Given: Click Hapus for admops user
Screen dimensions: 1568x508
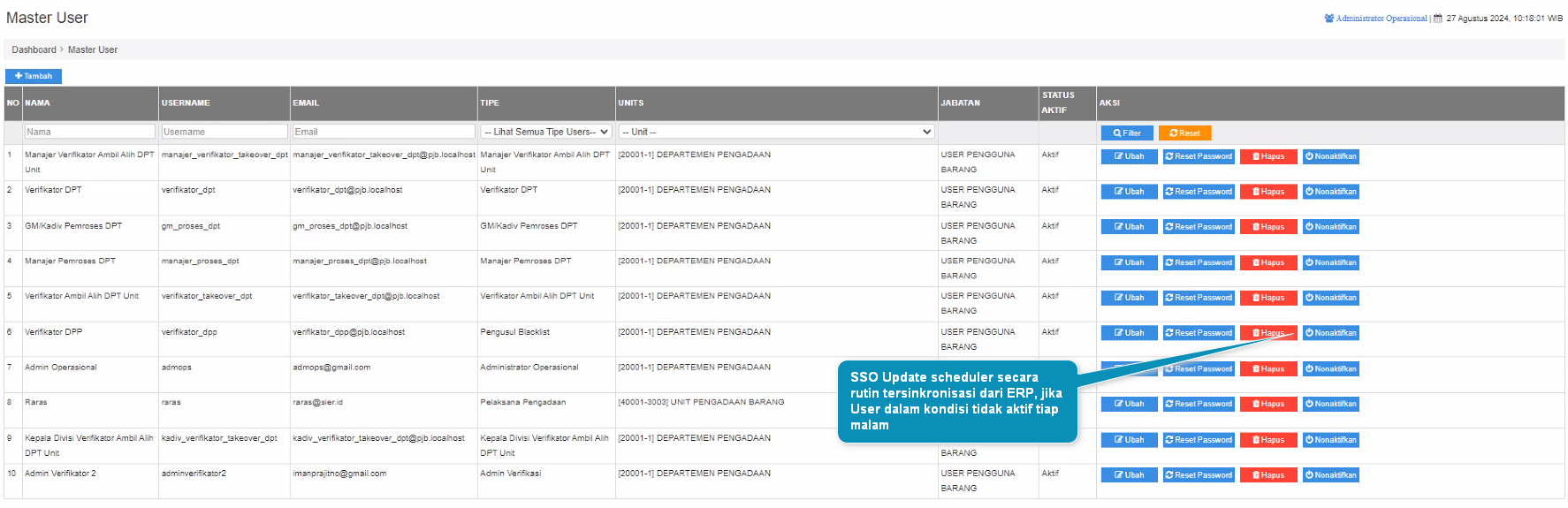Looking at the screenshot, I should click(1268, 369).
